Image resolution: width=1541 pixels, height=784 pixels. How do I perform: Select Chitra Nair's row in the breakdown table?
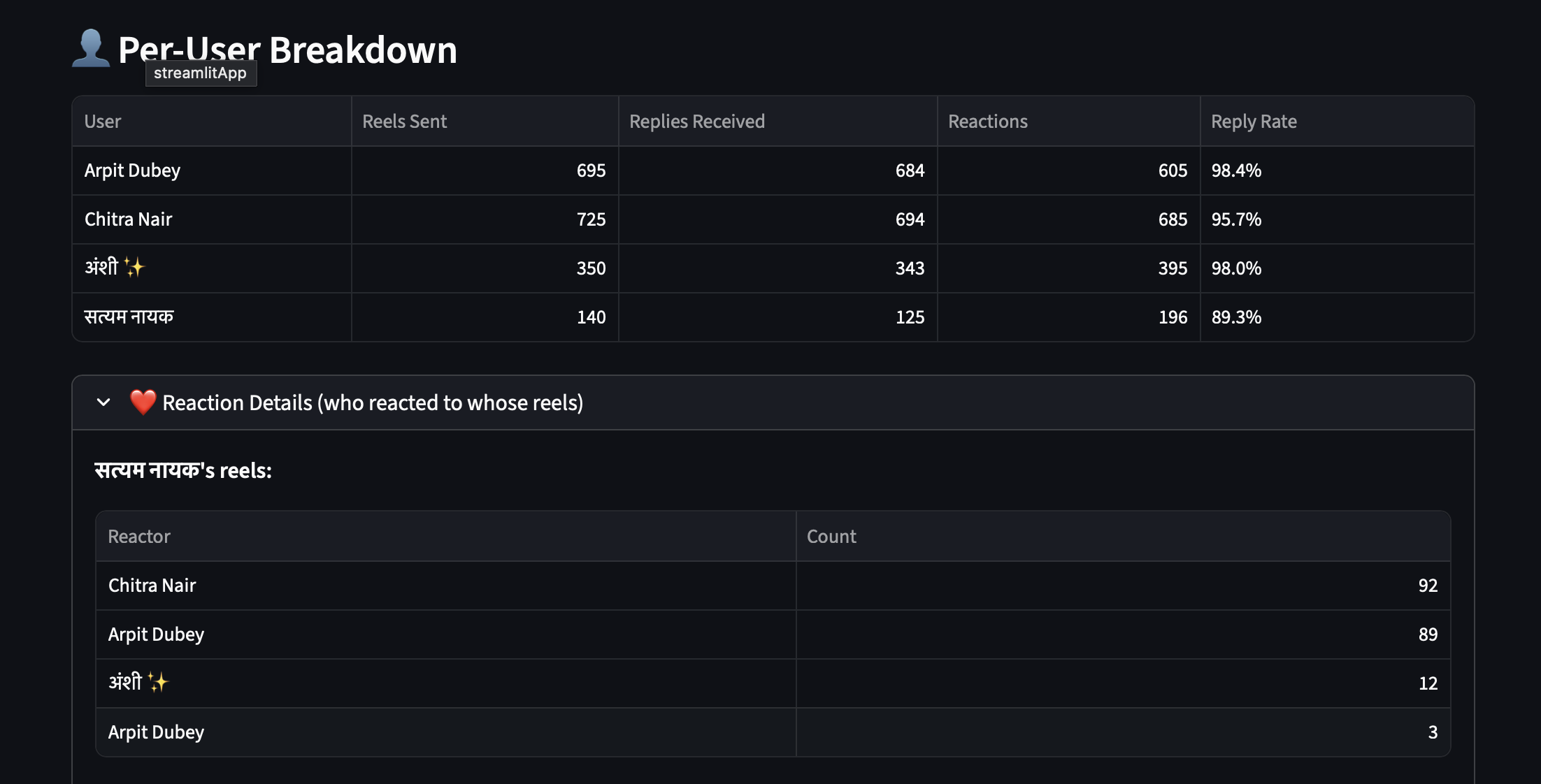point(128,219)
